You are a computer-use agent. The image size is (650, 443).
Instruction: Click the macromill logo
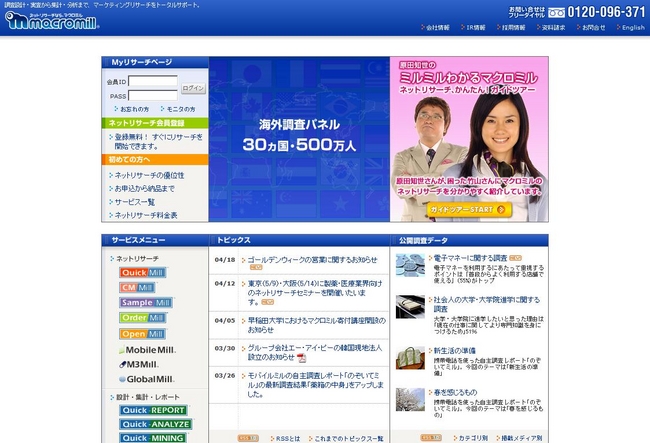point(52,21)
